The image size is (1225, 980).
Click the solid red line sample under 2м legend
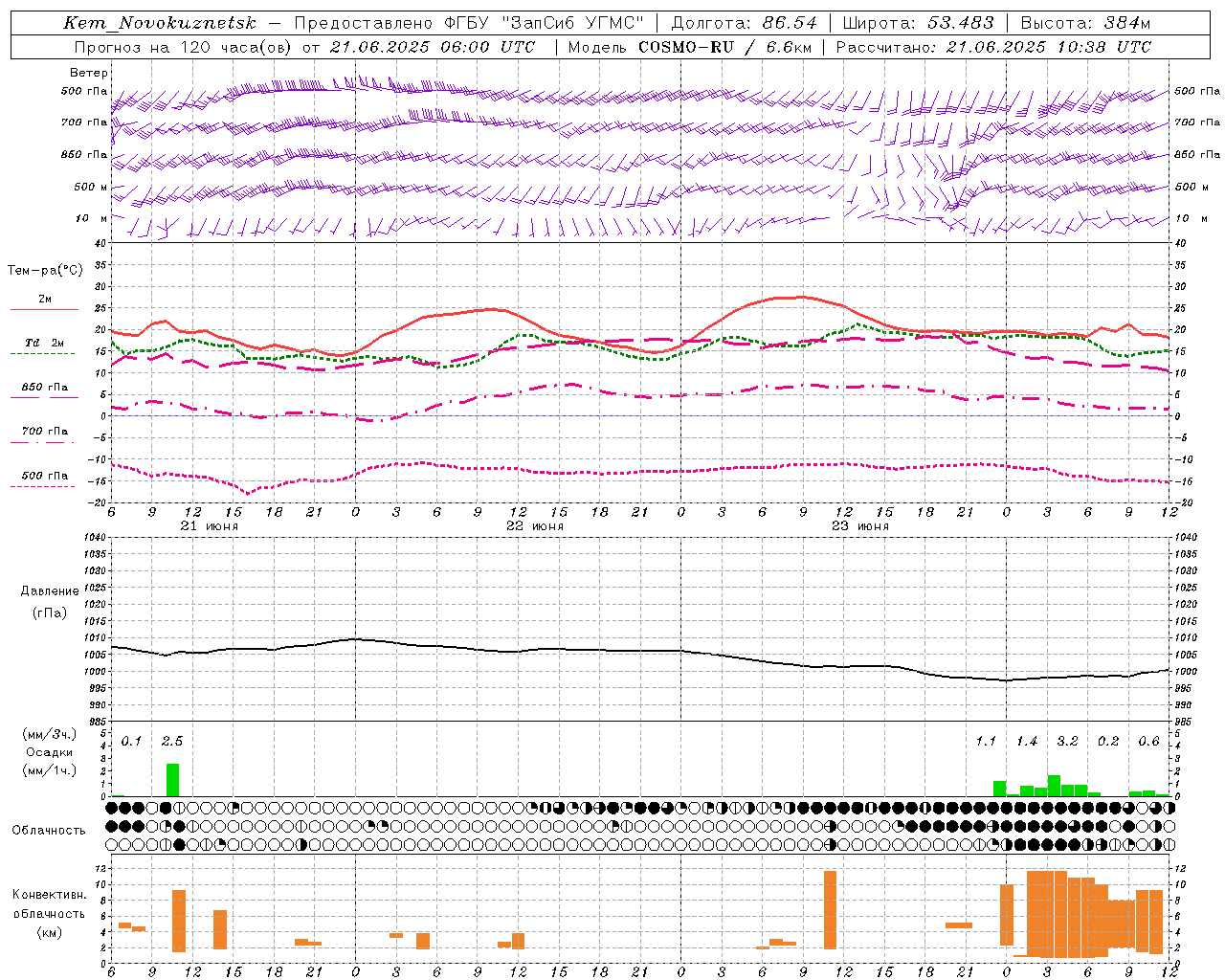(44, 309)
